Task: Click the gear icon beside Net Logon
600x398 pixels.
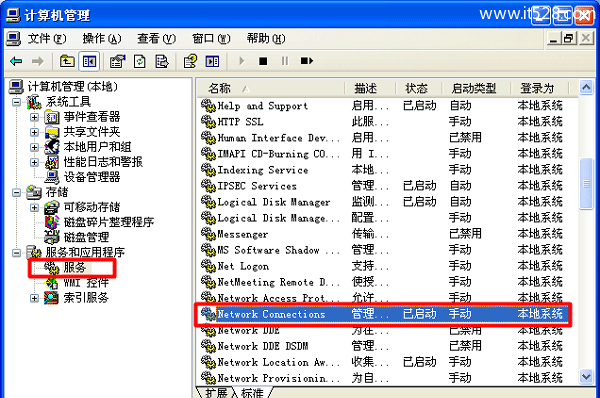Action: (208, 266)
